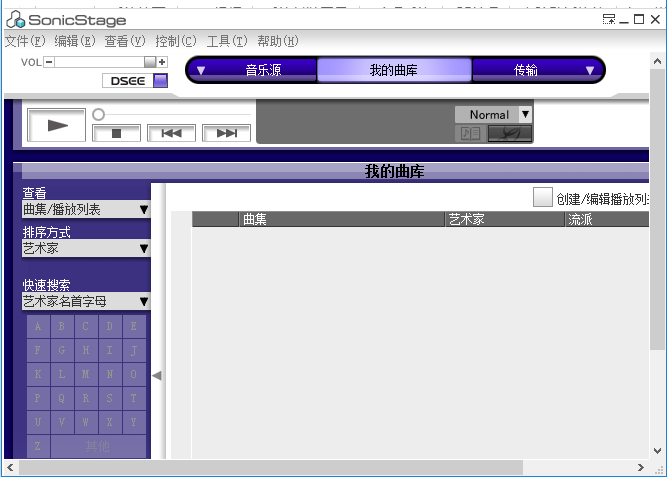
Task: Click the horizontal scrollbar right arrow
Action: point(641,467)
